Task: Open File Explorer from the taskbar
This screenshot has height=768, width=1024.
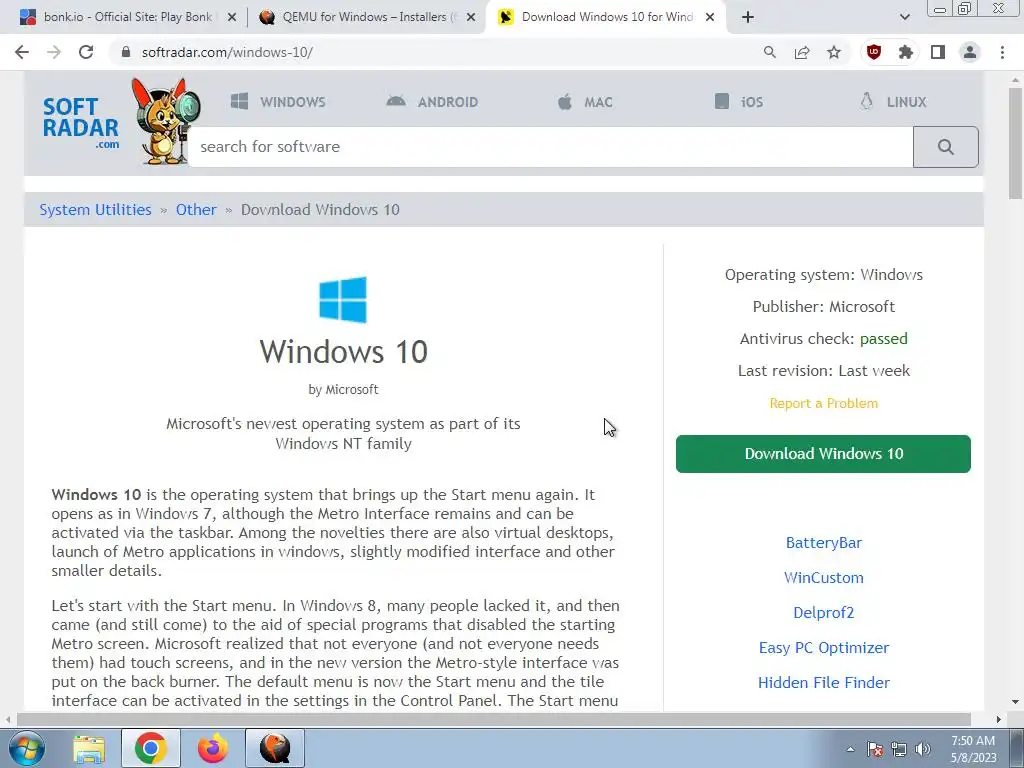Action: click(x=89, y=748)
